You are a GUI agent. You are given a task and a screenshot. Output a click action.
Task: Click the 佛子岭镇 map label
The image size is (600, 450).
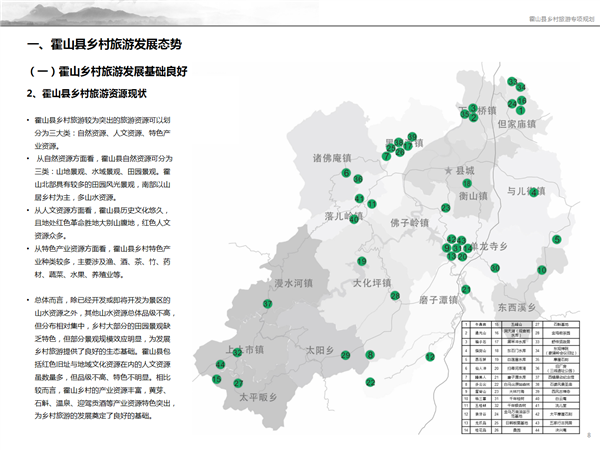[409, 223]
